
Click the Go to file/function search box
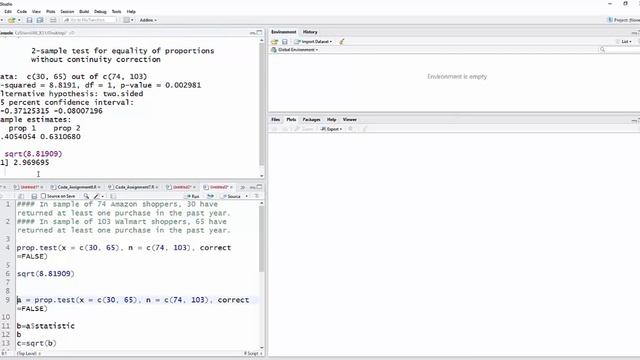(89, 20)
